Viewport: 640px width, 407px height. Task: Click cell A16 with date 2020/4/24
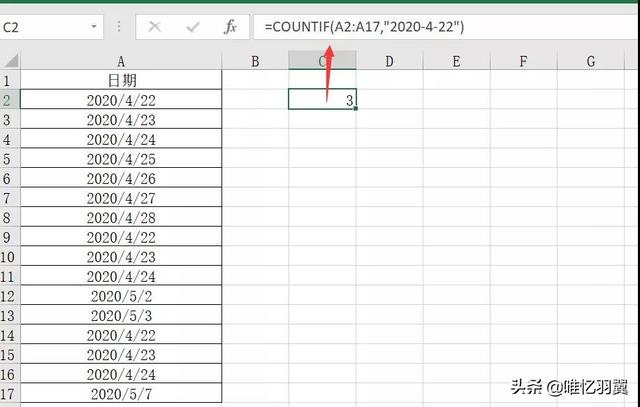tap(121, 374)
